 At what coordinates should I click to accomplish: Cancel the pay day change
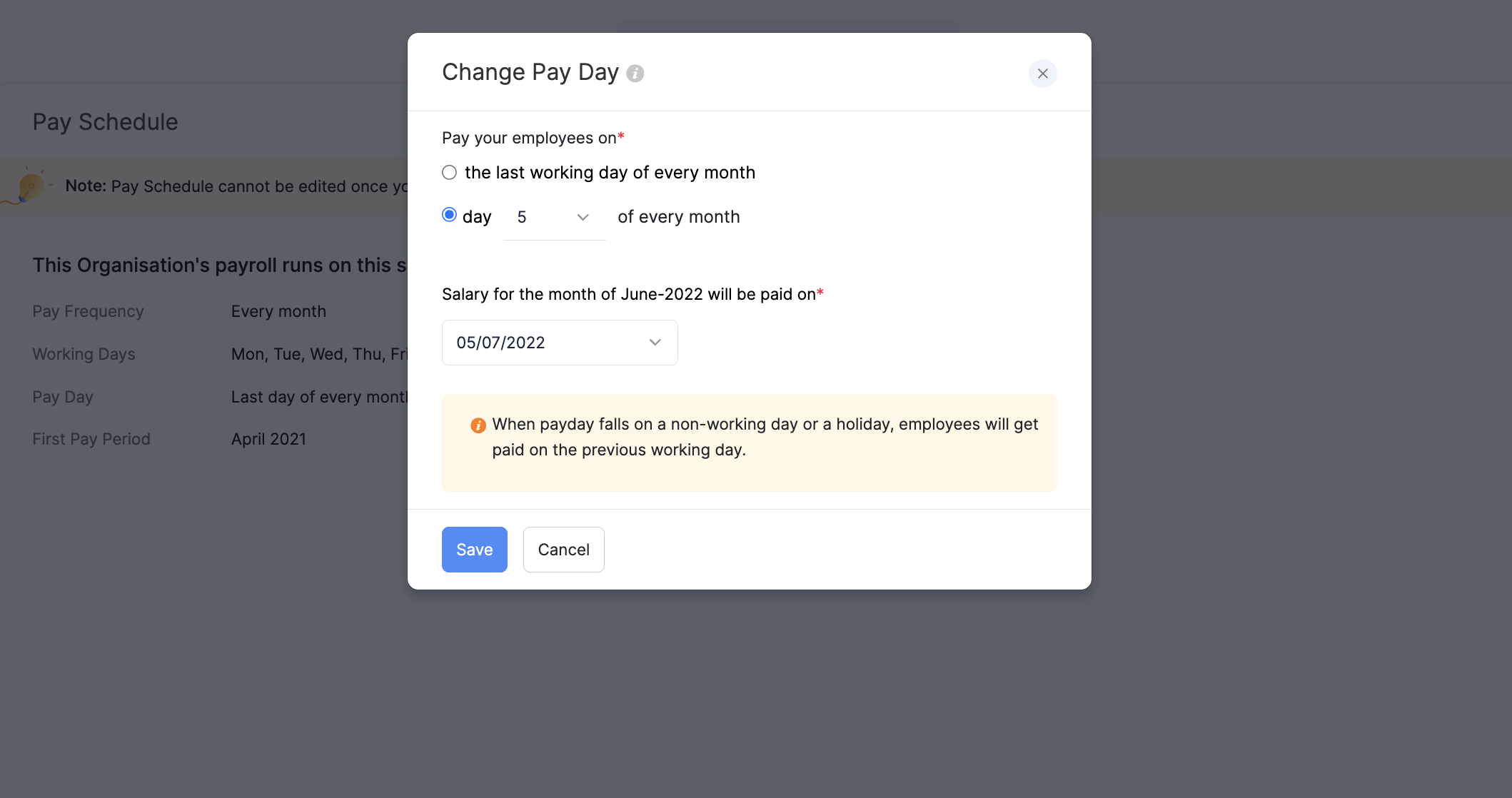coord(563,550)
